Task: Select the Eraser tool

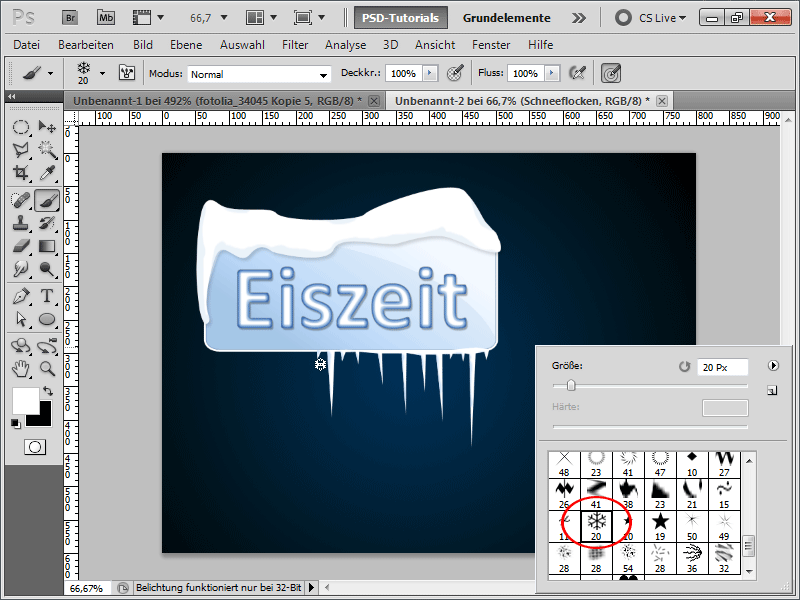Action: tap(20, 246)
